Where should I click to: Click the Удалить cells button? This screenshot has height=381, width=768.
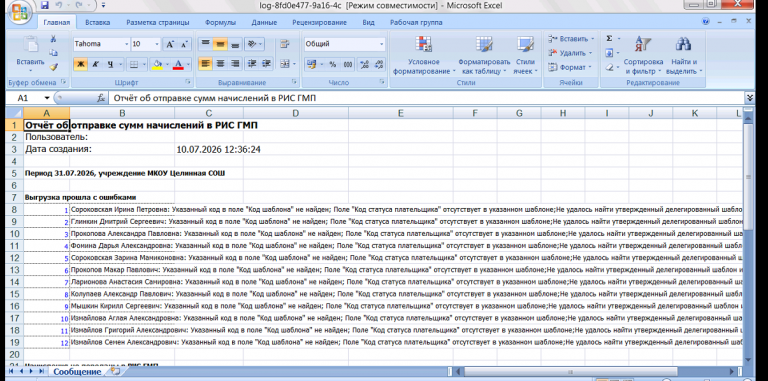[x=571, y=53]
